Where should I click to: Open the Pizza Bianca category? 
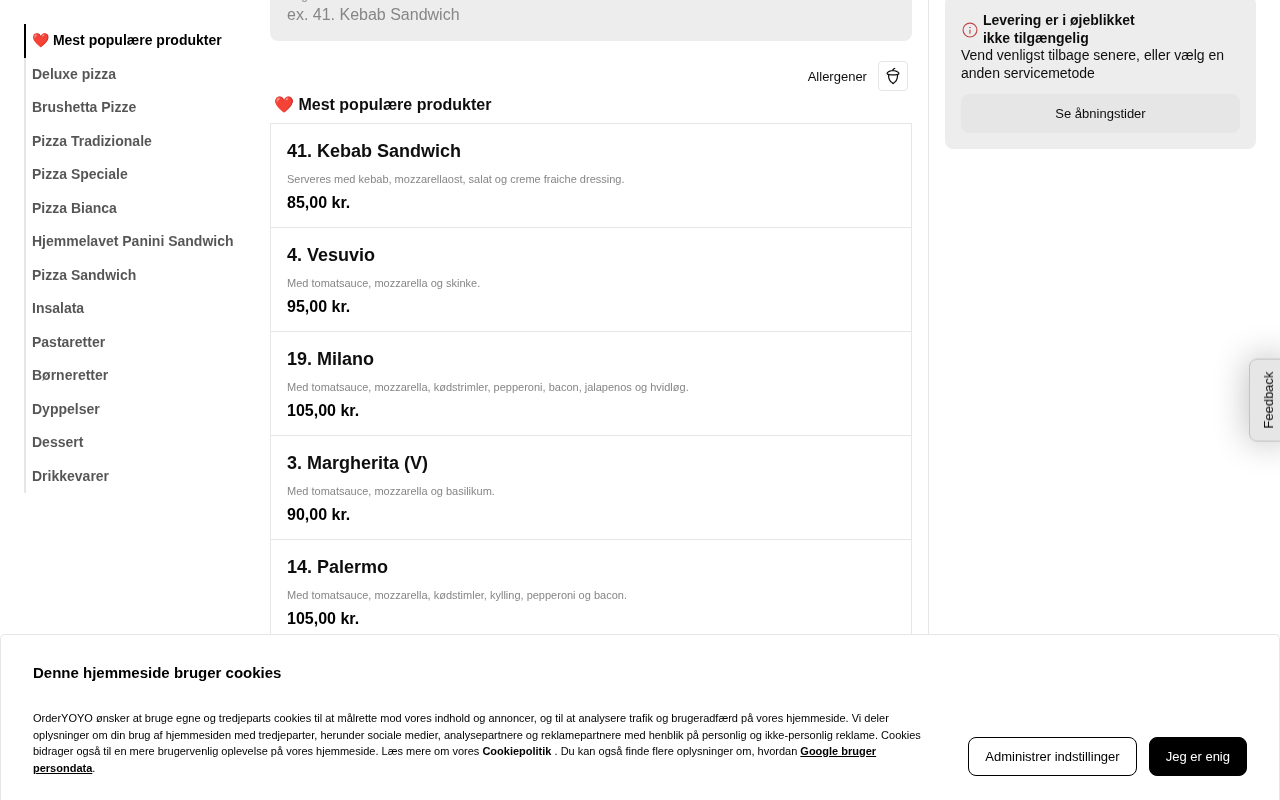[x=74, y=208]
